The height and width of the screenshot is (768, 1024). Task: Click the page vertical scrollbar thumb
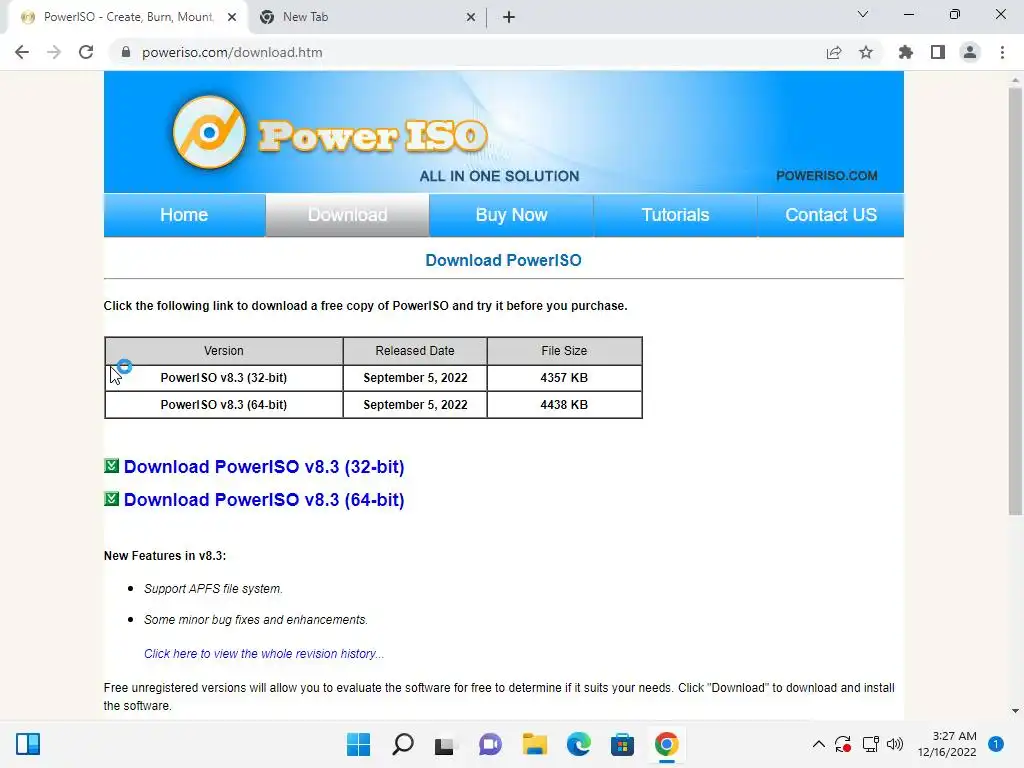pos(1015,300)
